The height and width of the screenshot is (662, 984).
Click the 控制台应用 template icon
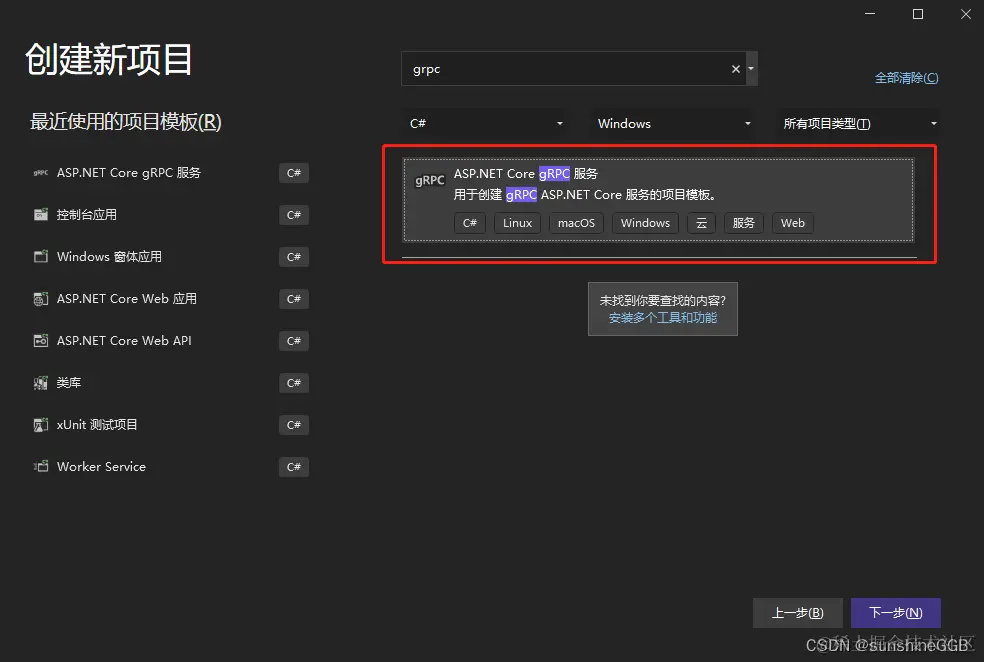[41, 215]
